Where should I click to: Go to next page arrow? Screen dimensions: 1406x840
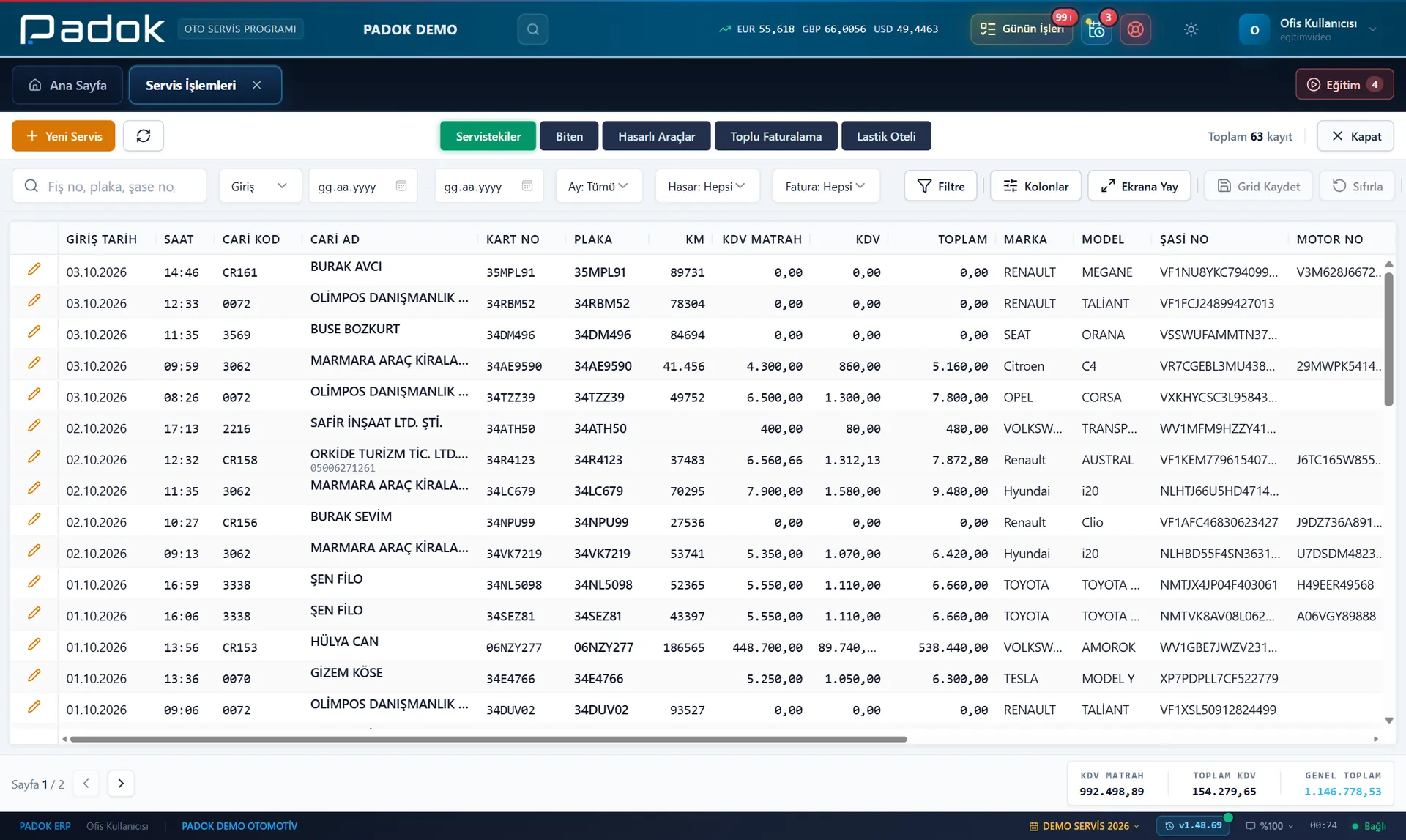pyautogui.click(x=121, y=784)
